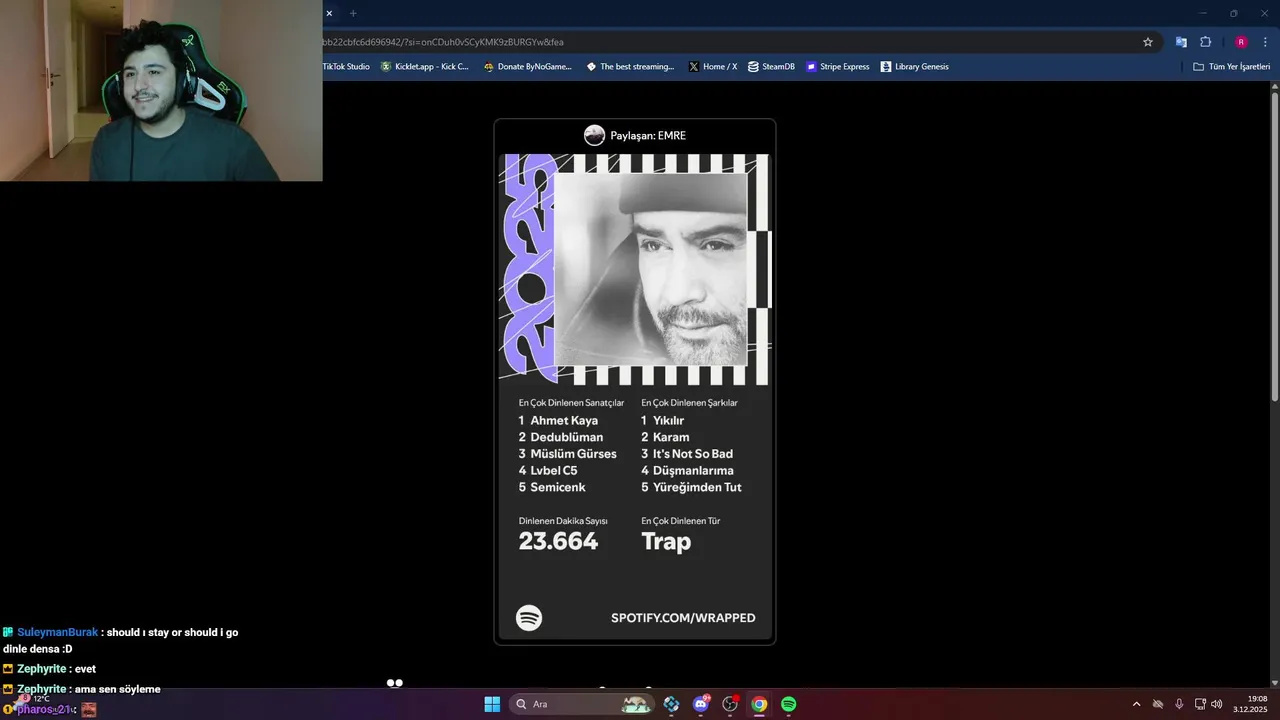Open Spotify from the taskbar
The image size is (1280, 720).
(788, 704)
